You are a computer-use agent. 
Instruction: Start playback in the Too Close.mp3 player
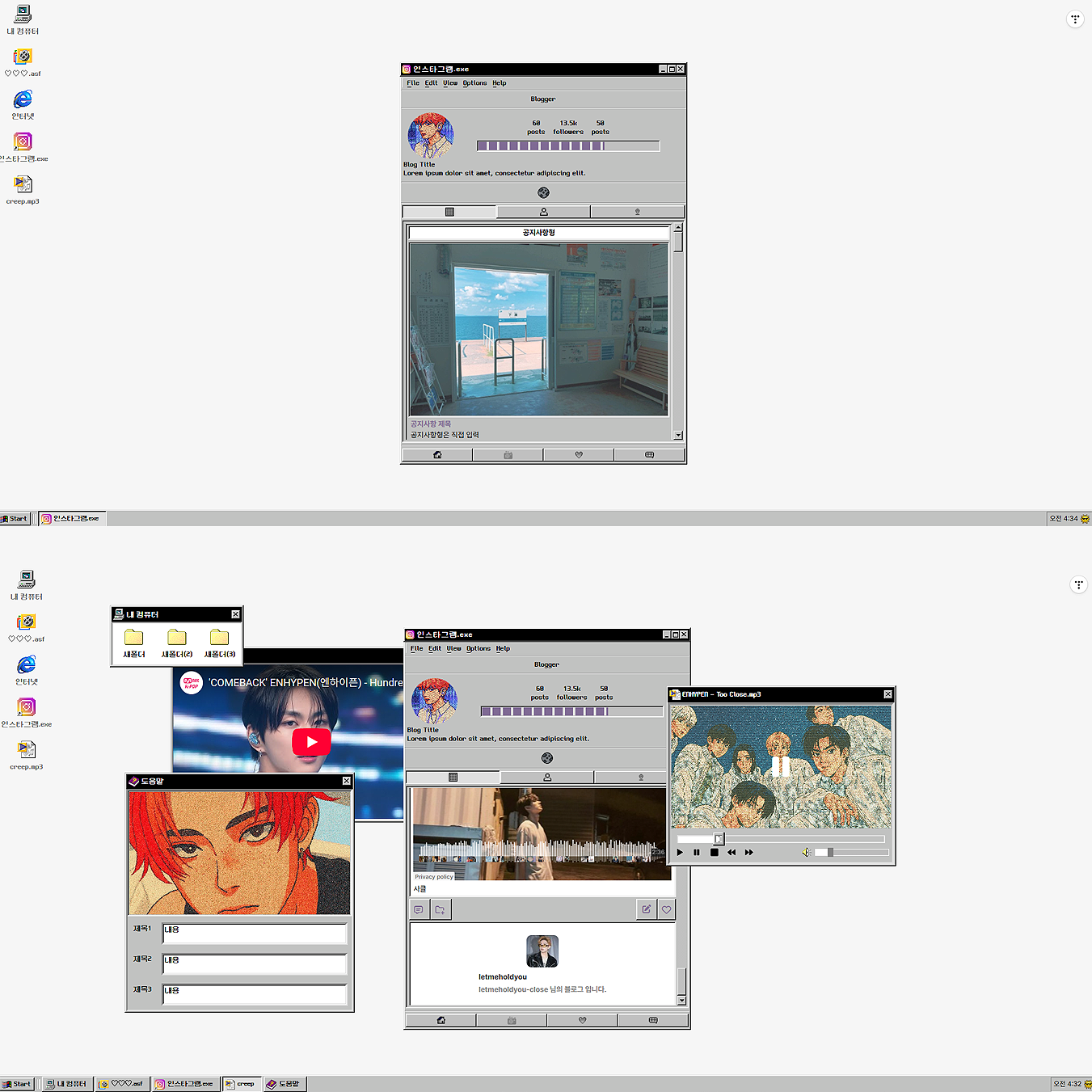pos(680,852)
